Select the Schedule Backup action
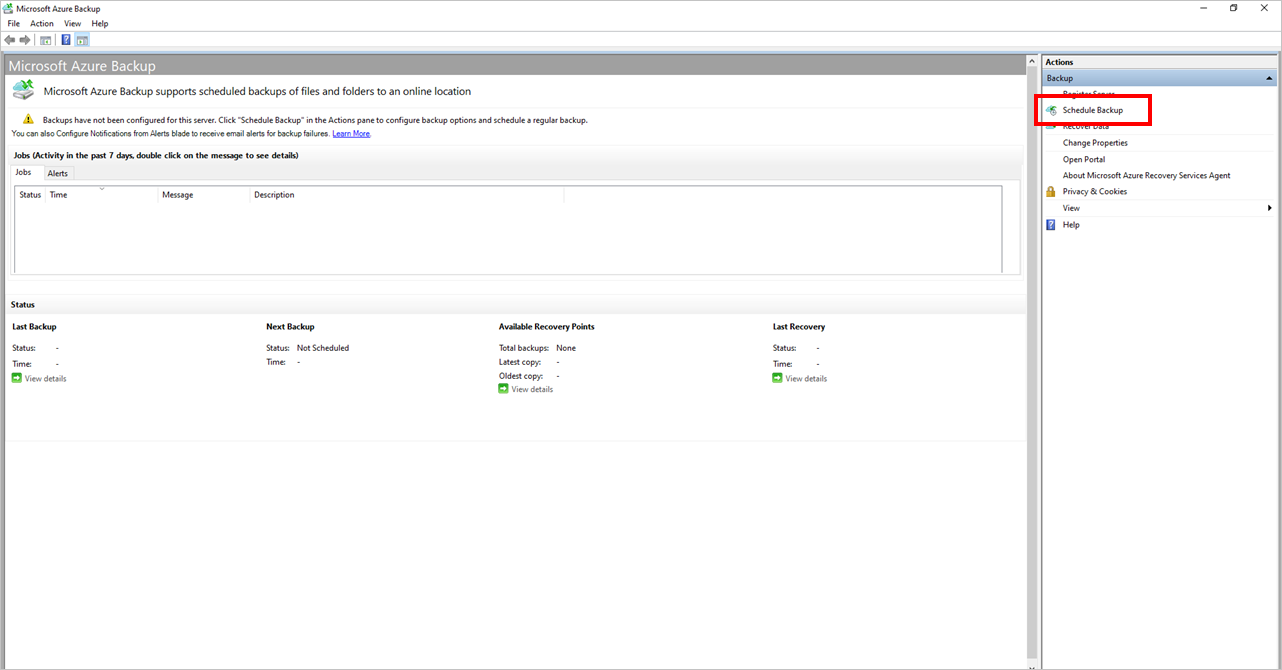1282x670 pixels. pos(1092,110)
